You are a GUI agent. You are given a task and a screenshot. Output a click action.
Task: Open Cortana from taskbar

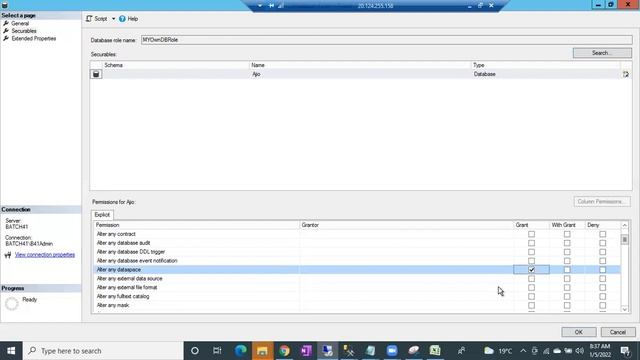195,351
